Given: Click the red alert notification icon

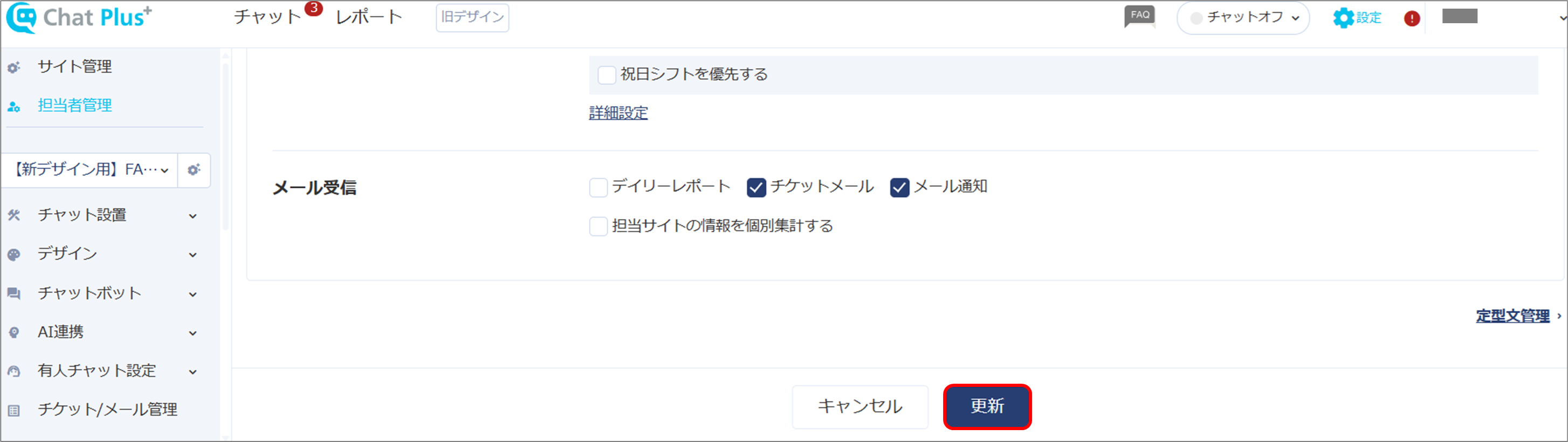Looking at the screenshot, I should [1412, 18].
